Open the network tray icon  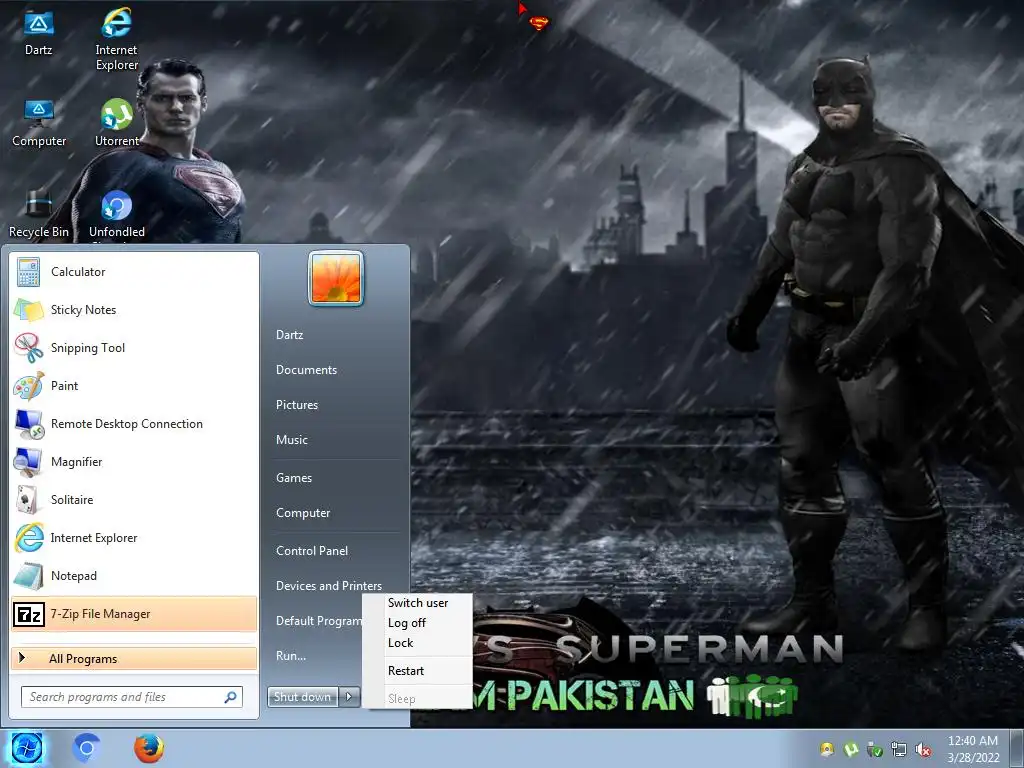pos(899,750)
